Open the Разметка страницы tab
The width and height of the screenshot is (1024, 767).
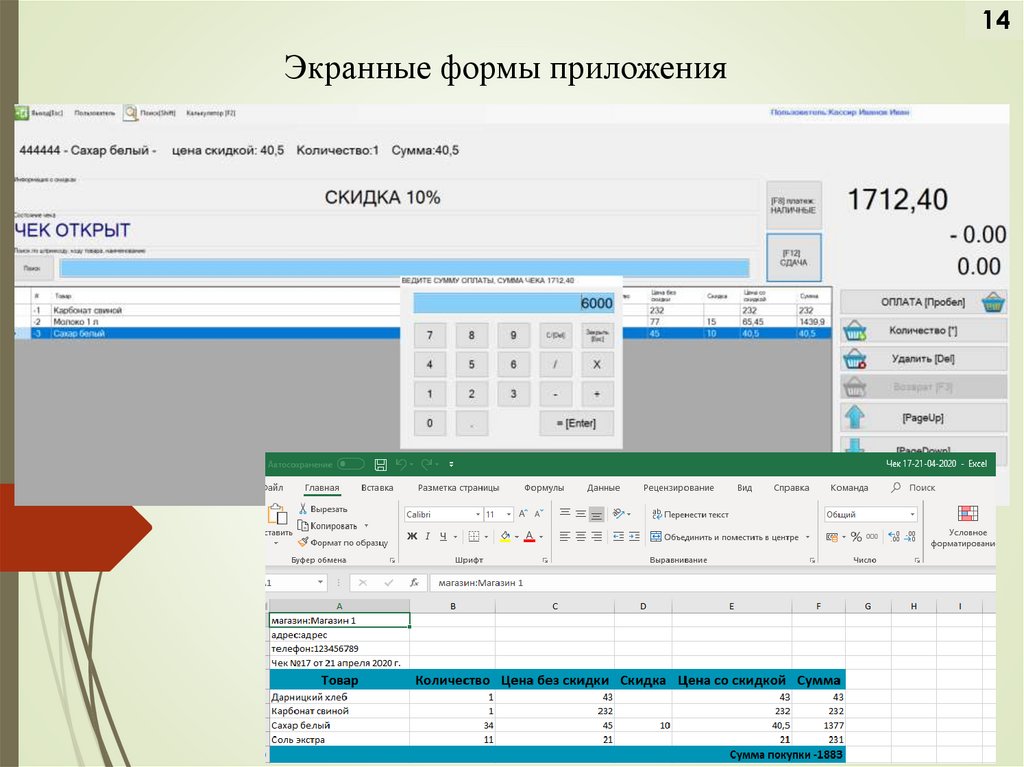click(x=458, y=487)
